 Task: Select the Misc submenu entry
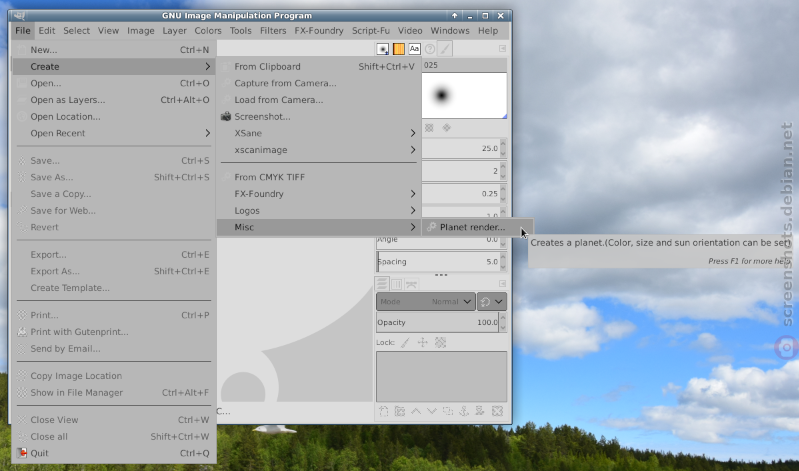[x=318, y=227]
